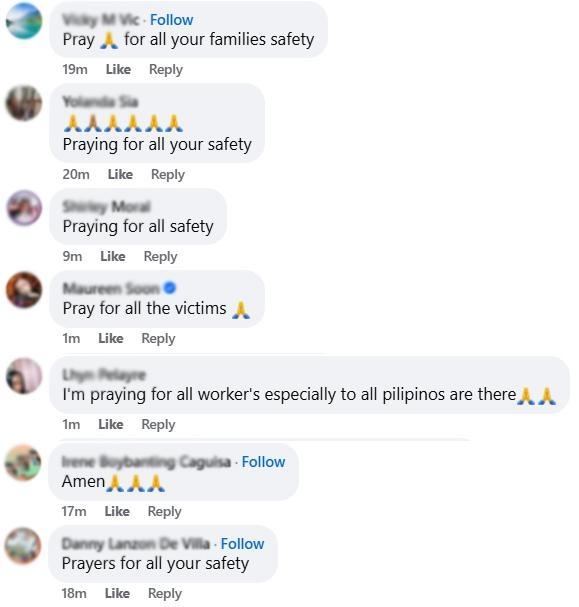Follow the author of 'Pray for all your families safety'
Screen dimensions: 579x607
[171, 20]
